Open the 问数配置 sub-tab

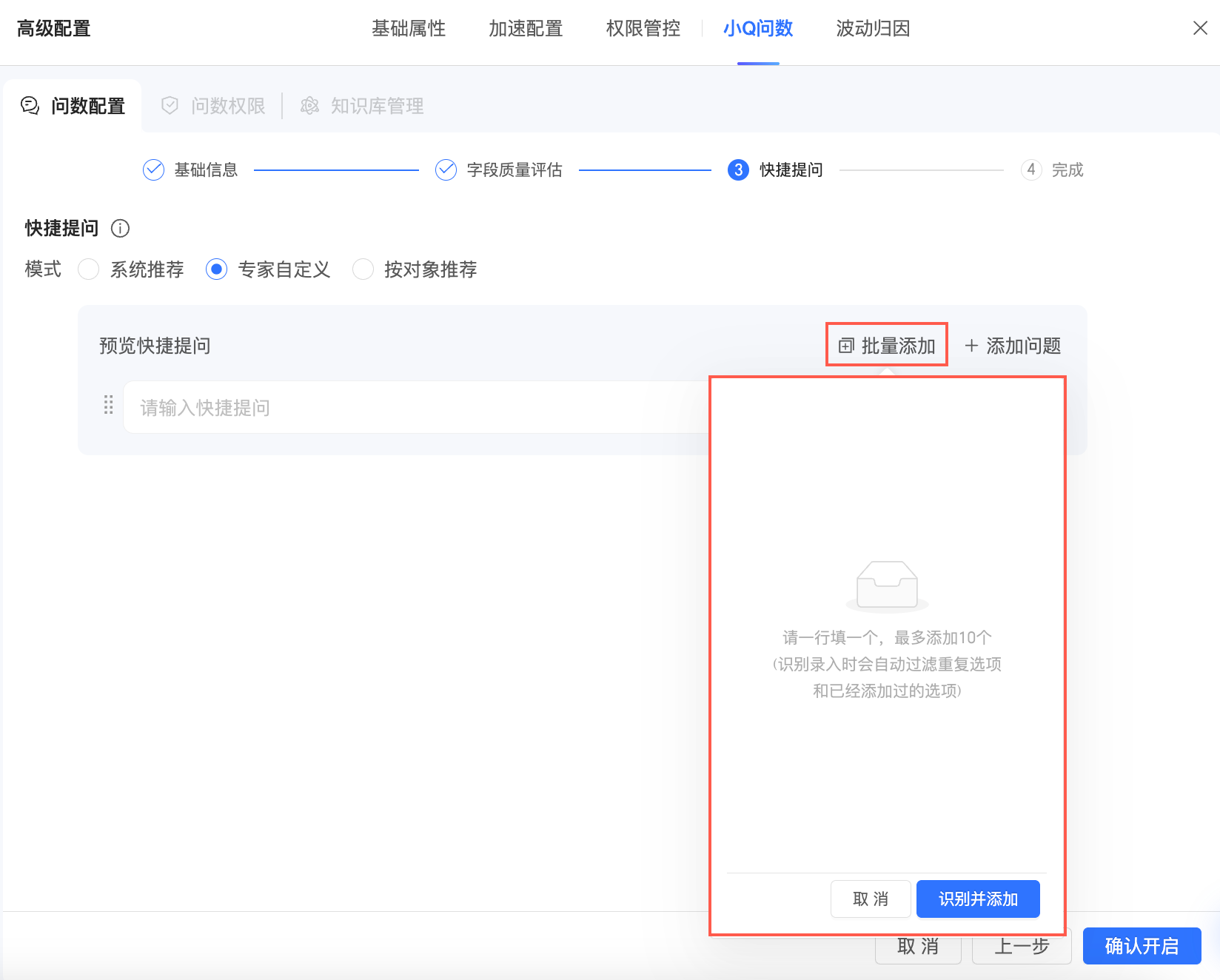click(x=73, y=106)
